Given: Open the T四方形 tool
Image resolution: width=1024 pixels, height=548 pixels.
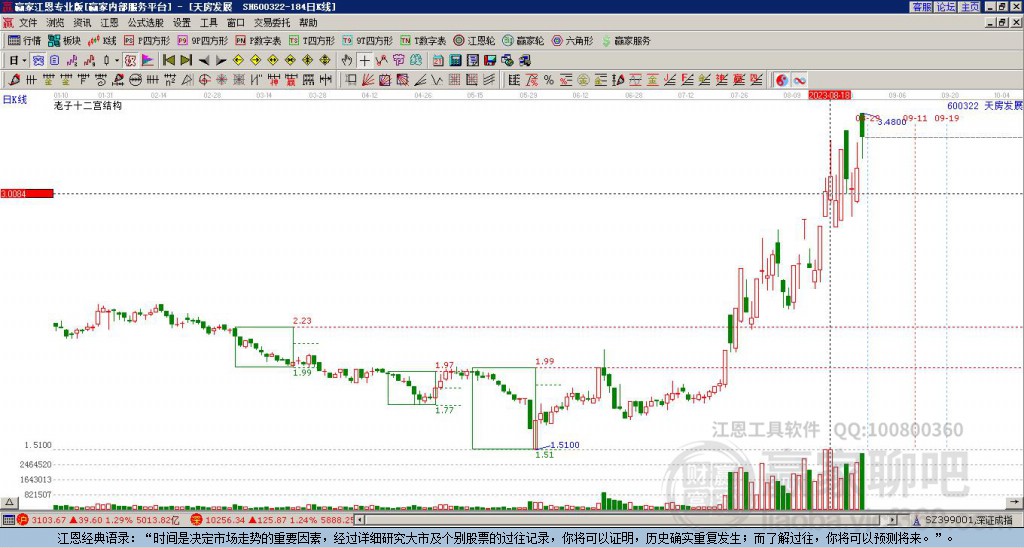Looking at the screenshot, I should tap(312, 40).
